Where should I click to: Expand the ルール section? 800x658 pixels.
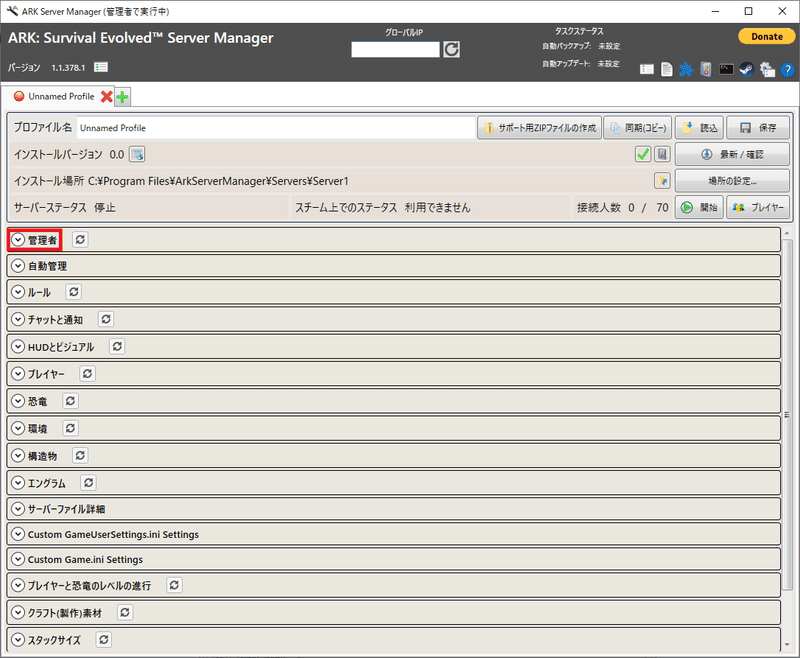[18, 292]
